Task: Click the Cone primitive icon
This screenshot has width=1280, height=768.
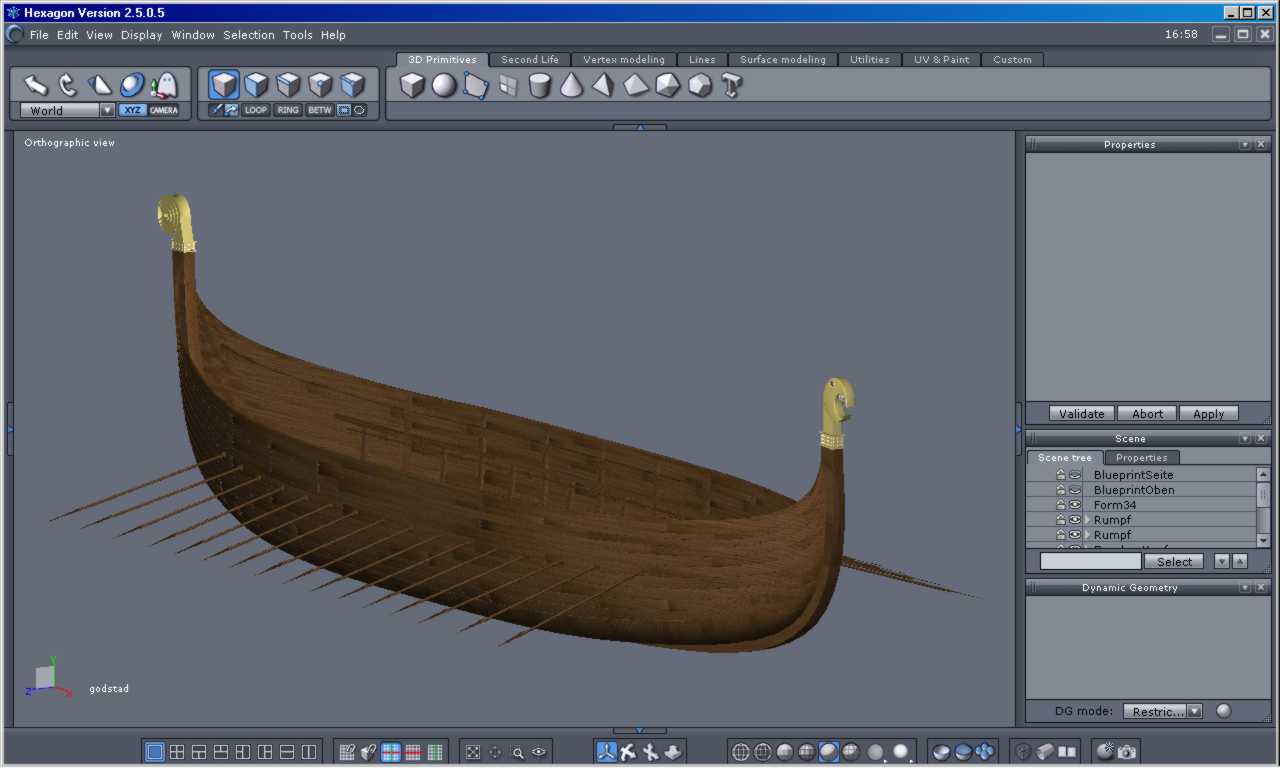Action: pos(571,86)
